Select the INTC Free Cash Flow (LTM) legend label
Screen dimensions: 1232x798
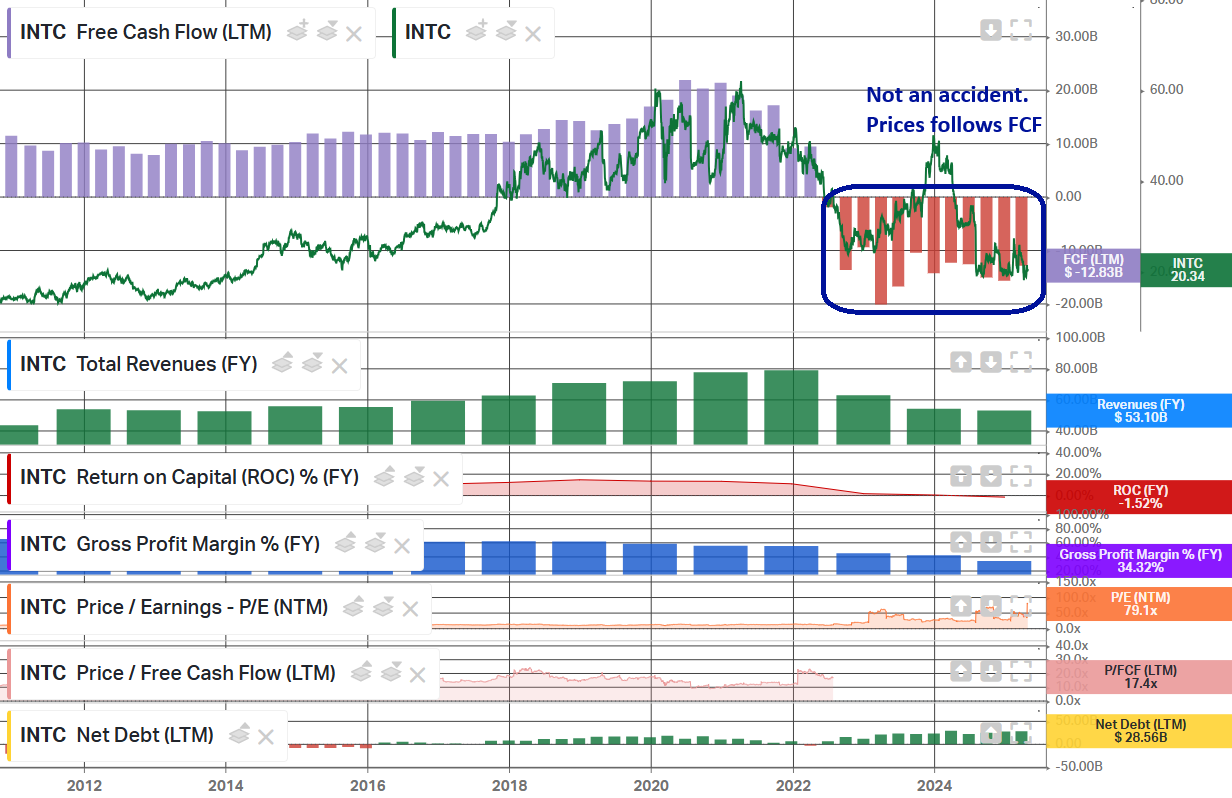point(146,32)
